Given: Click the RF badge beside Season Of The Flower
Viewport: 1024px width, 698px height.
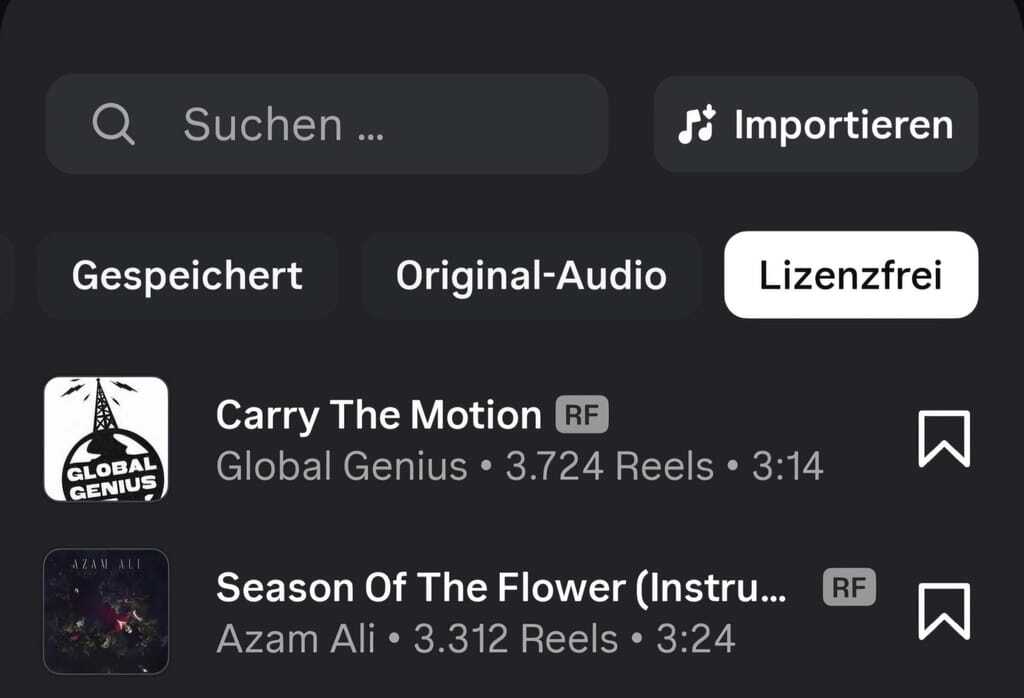Looking at the screenshot, I should tap(849, 587).
